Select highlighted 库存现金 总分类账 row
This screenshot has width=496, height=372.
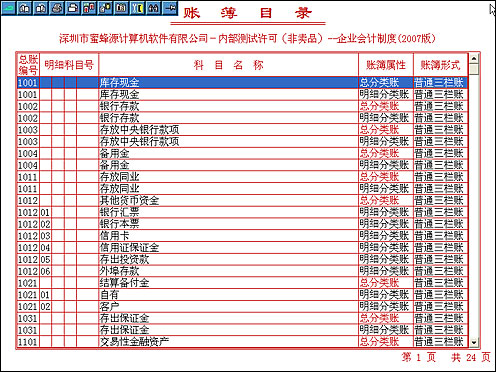coord(242,83)
